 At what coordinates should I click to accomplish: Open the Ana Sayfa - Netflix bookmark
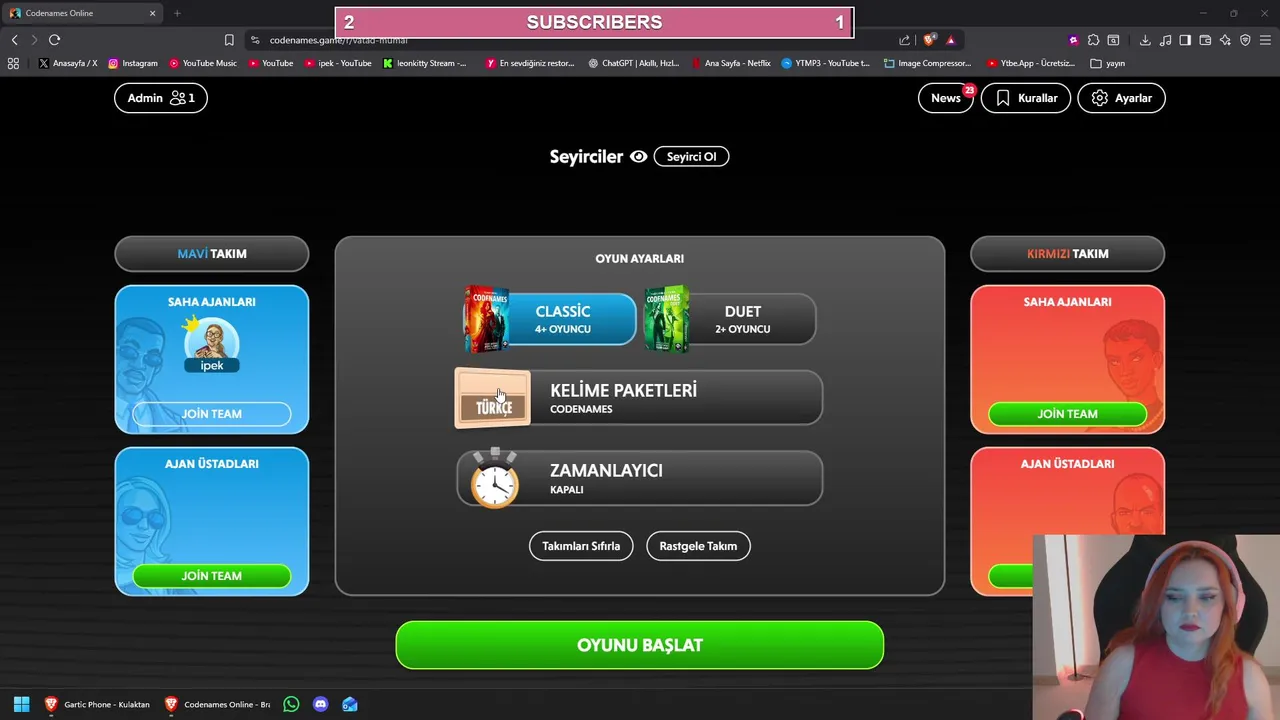pyautogui.click(x=730, y=63)
